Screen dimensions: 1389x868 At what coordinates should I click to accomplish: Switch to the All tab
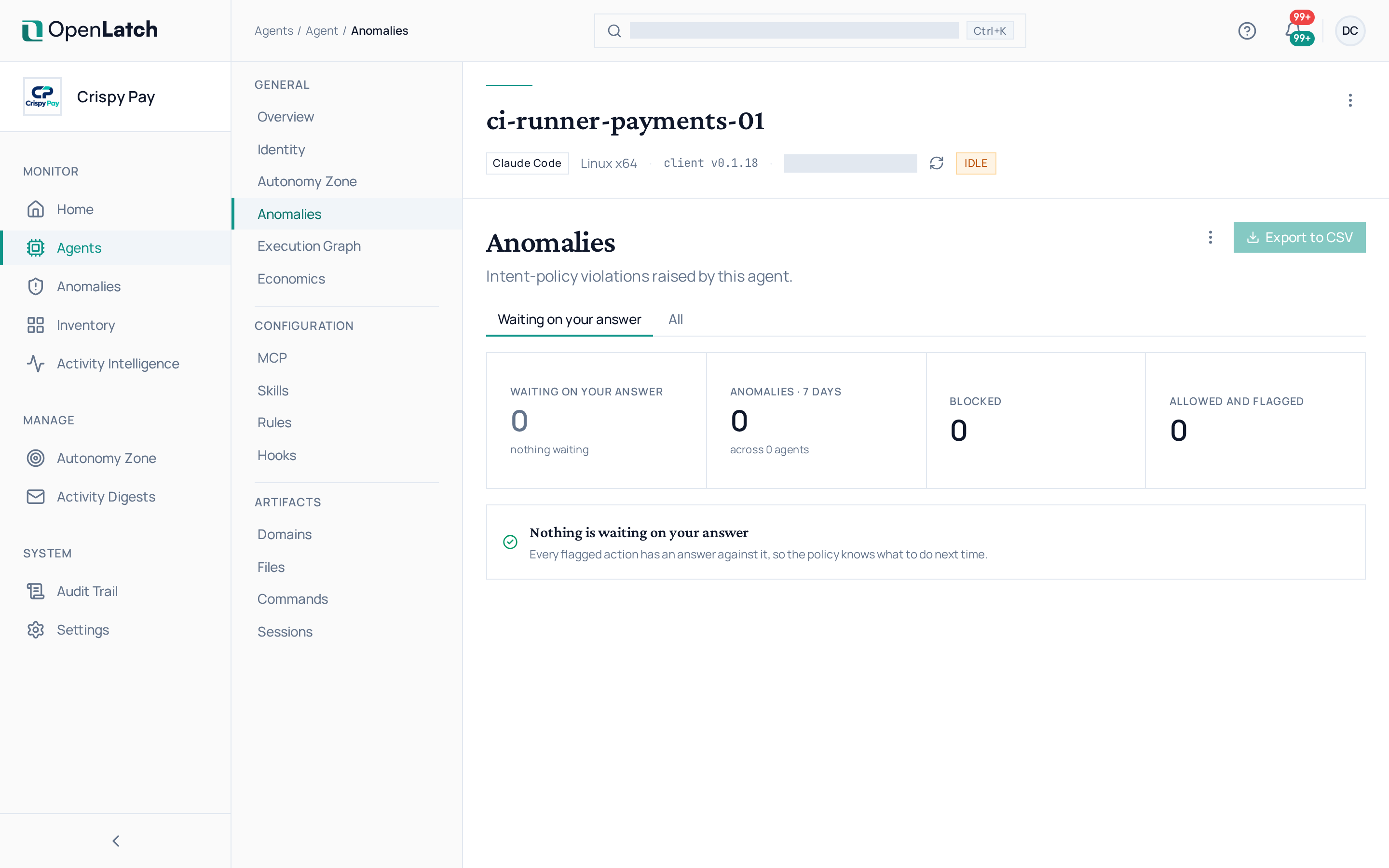tap(676, 319)
